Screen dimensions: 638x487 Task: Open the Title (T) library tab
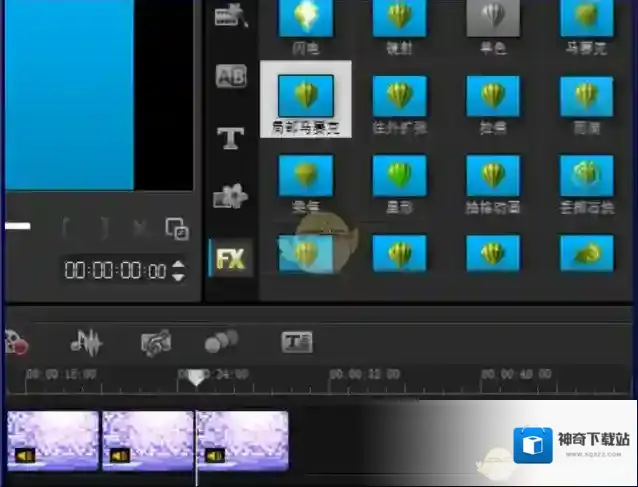click(231, 138)
